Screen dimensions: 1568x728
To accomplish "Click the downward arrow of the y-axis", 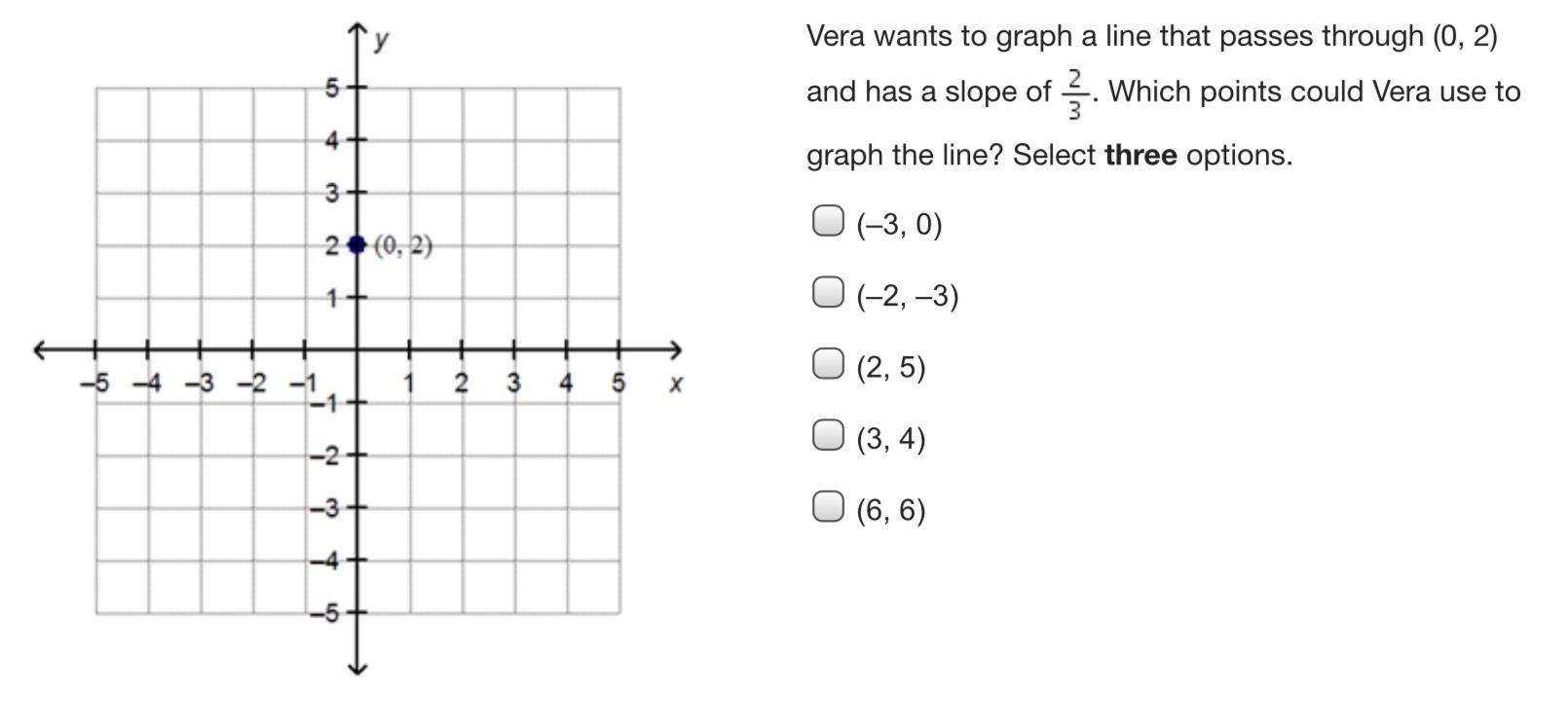I will [357, 667].
